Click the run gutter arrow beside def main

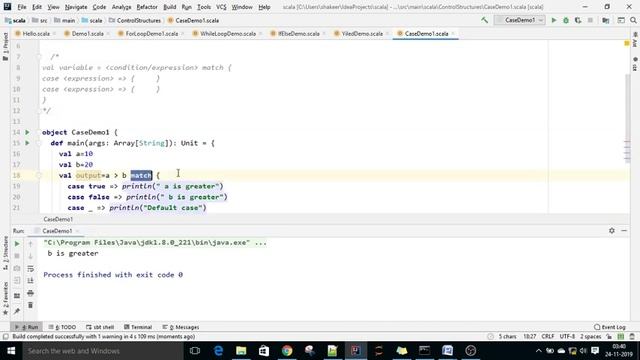click(27, 143)
